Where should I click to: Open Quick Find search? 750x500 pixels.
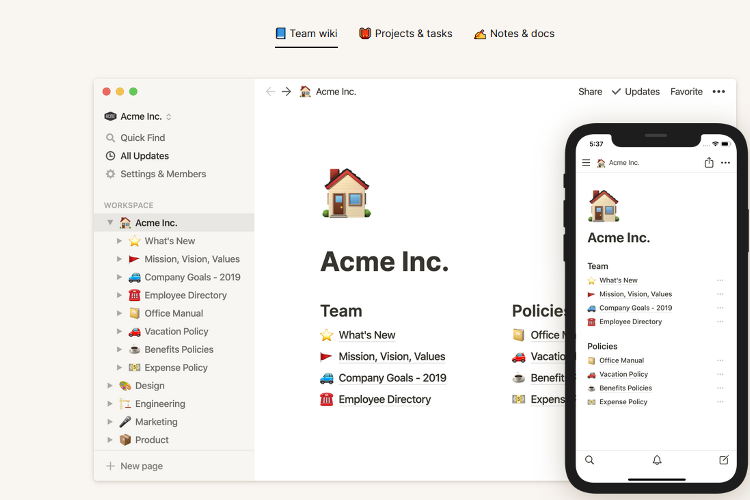click(135, 138)
